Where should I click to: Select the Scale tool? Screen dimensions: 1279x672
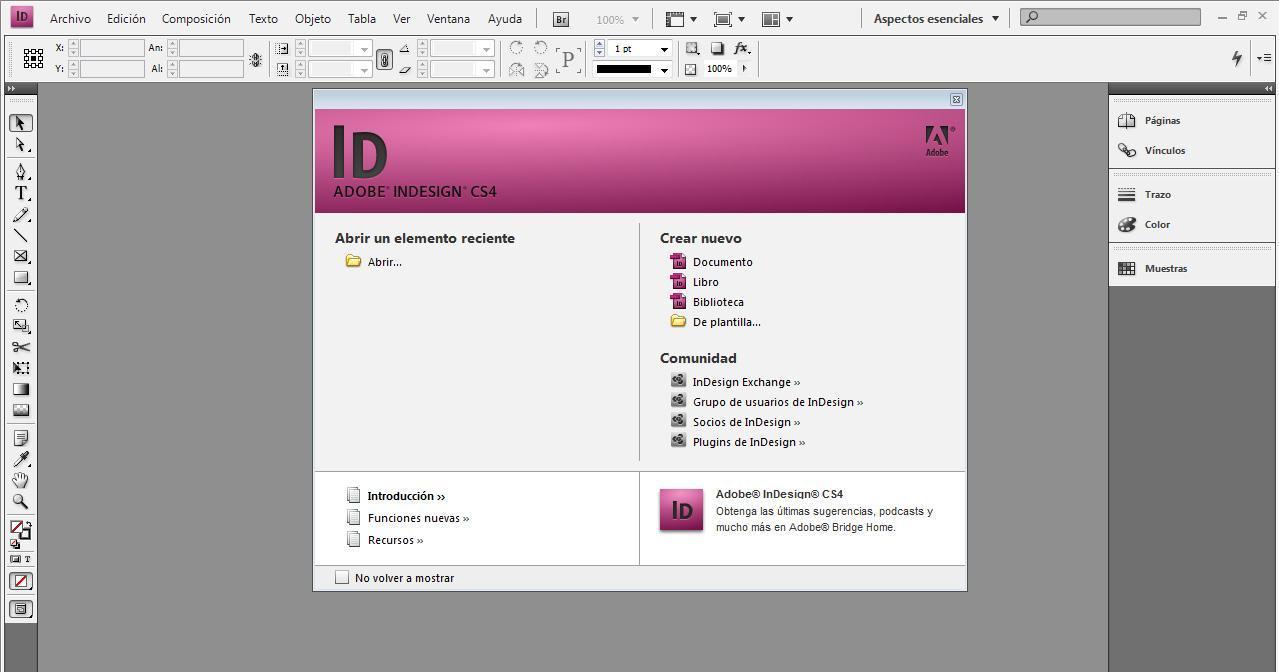click(x=20, y=326)
